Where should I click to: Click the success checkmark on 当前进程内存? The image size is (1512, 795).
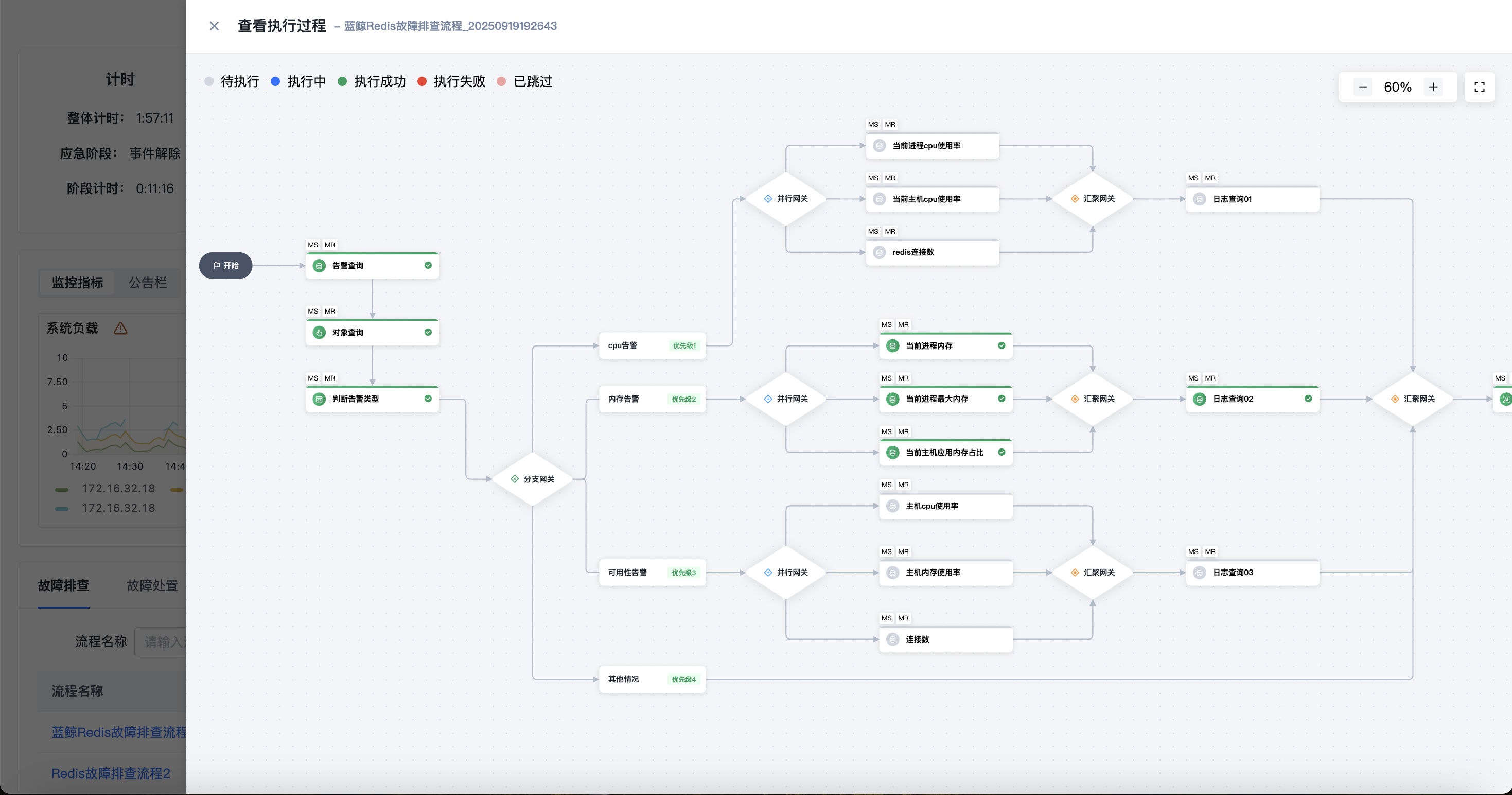click(1001, 346)
